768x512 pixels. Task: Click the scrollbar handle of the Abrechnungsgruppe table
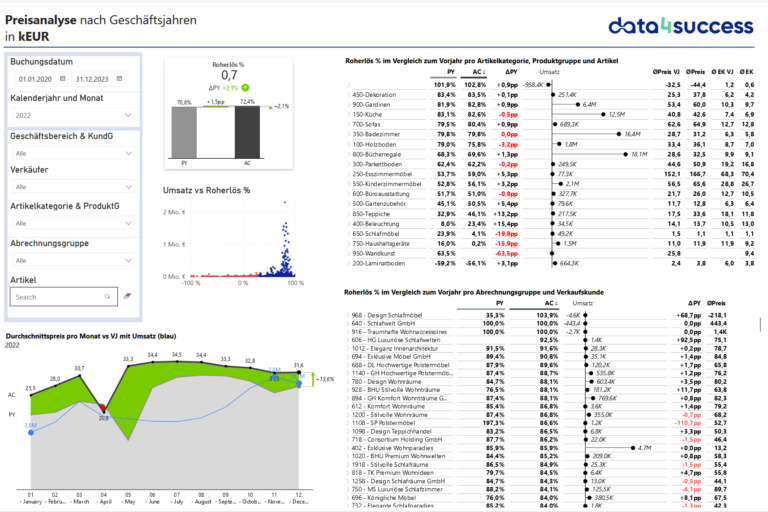tap(761, 324)
